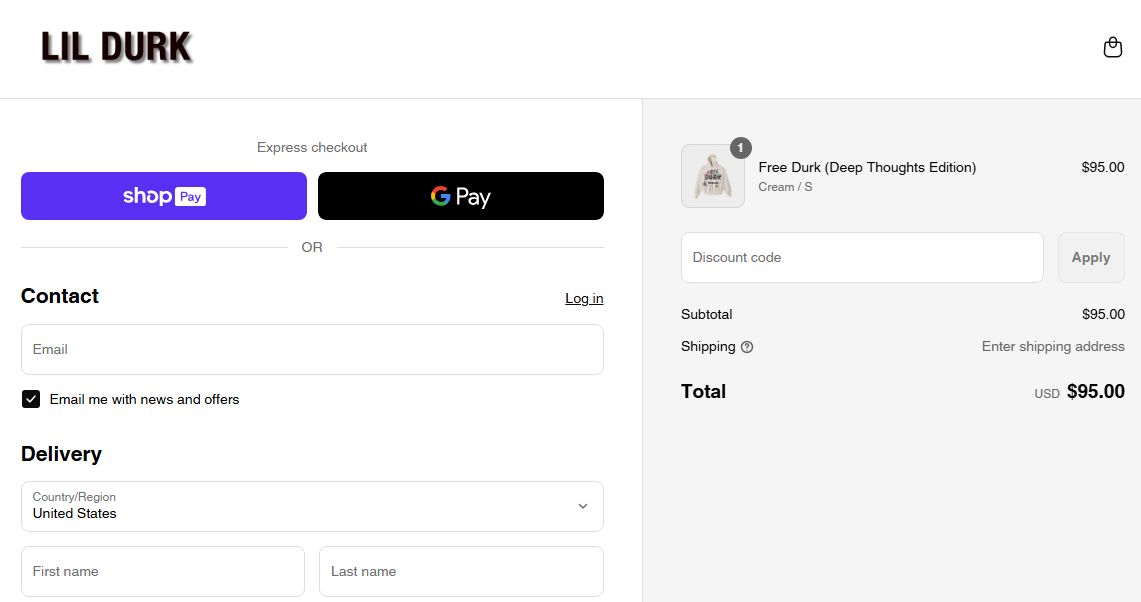Select the 'Cream / S' variant text
Viewport: 1141px width, 602px height.
point(785,187)
